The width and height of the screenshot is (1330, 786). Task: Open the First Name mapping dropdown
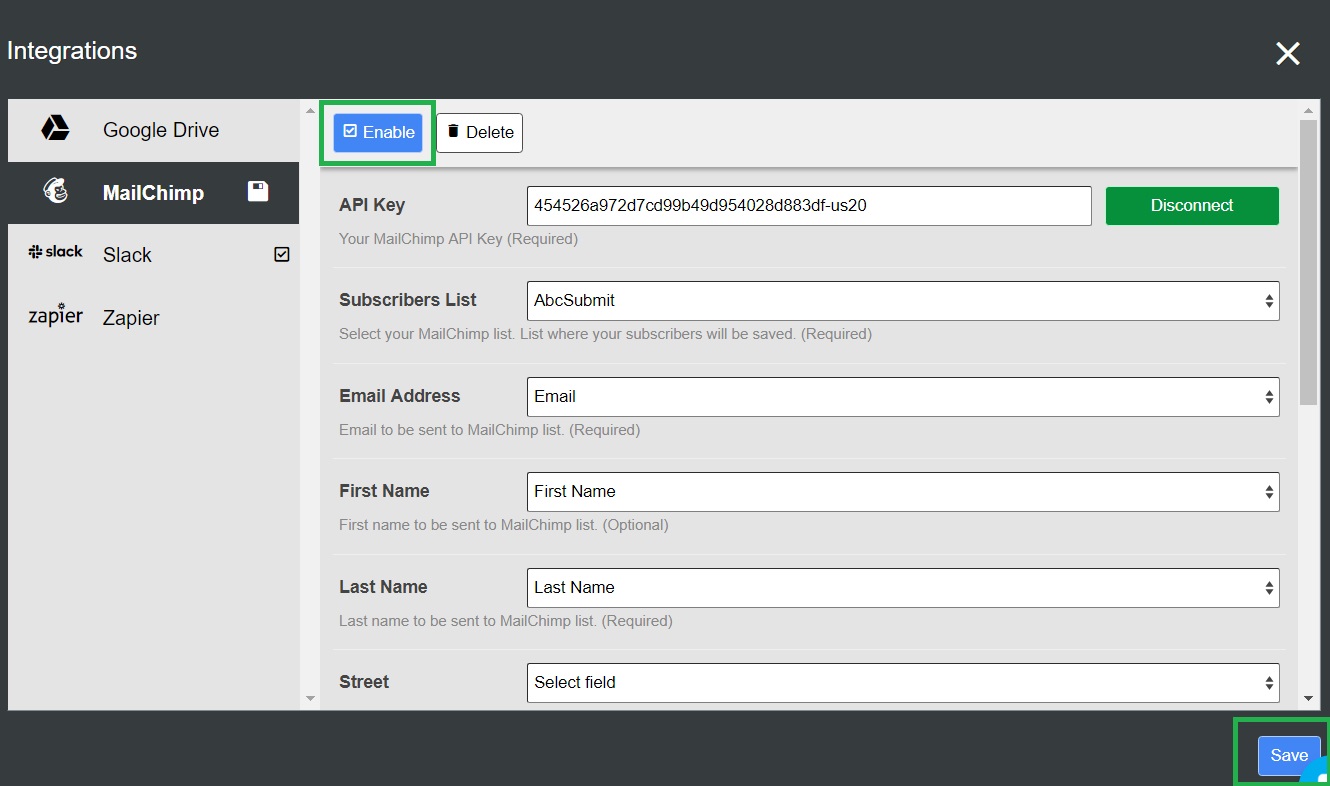point(902,492)
